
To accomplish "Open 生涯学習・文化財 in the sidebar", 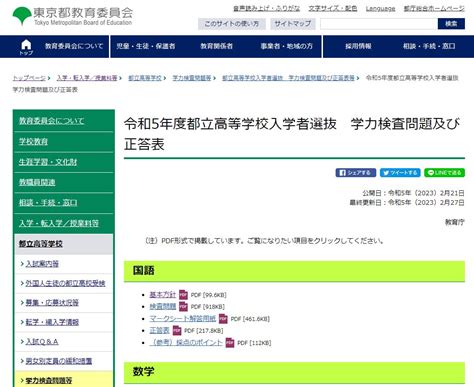I will click(48, 162).
